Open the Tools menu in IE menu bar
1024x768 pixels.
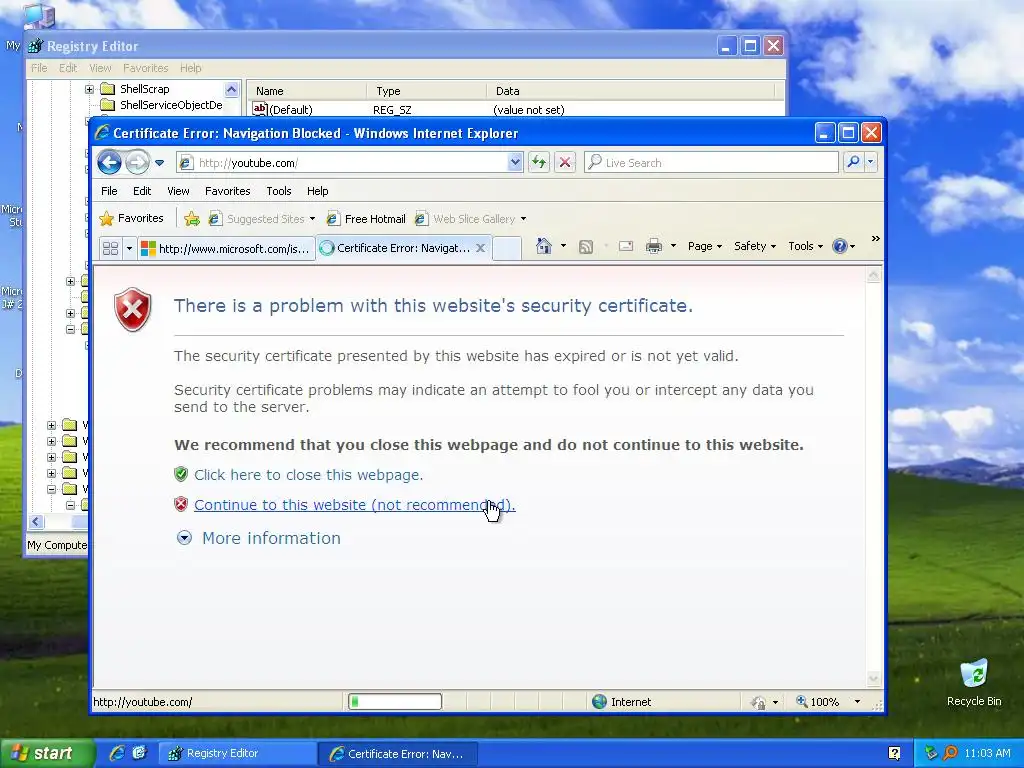(x=278, y=191)
